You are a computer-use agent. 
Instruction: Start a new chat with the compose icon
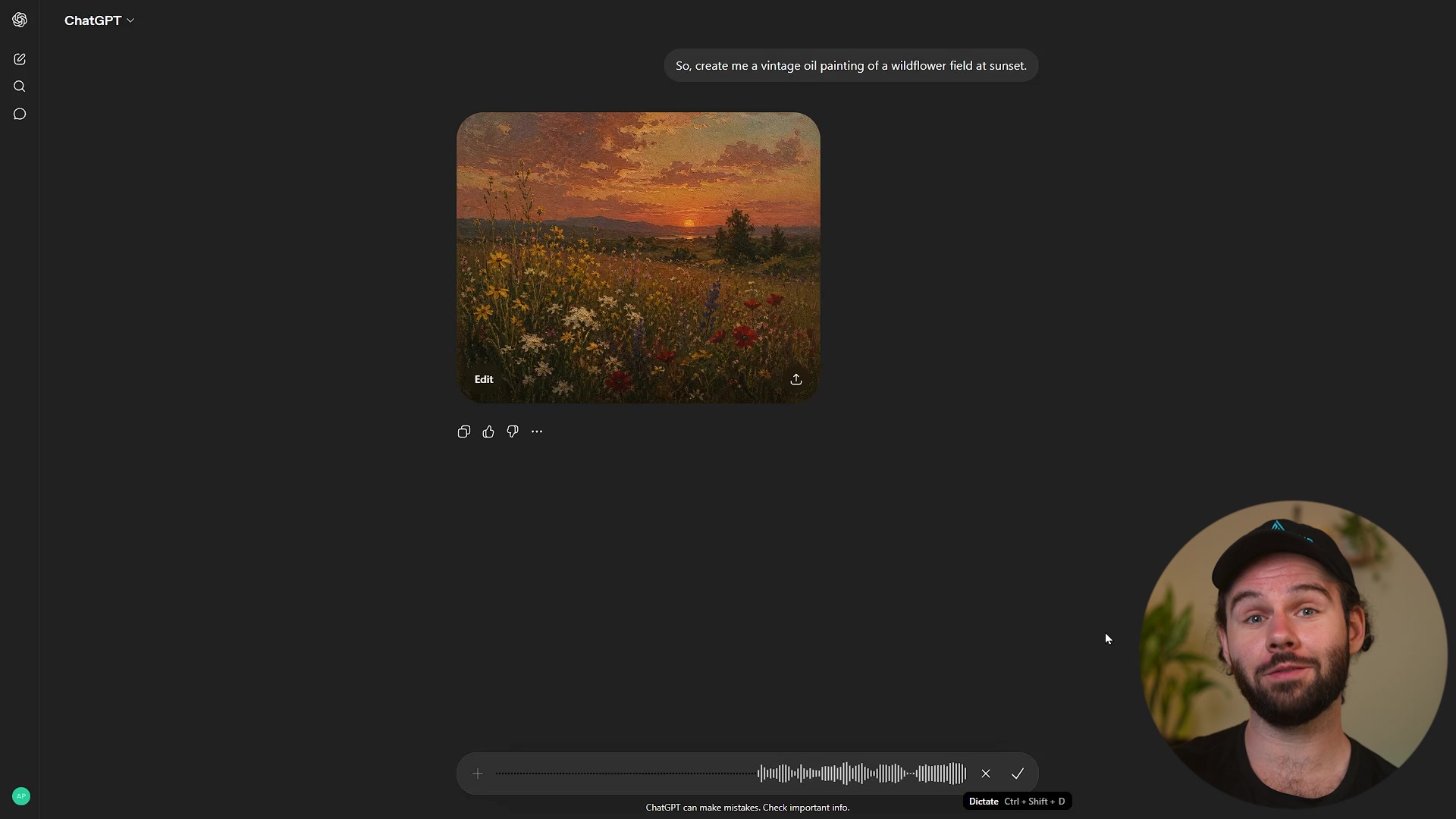pyautogui.click(x=20, y=59)
